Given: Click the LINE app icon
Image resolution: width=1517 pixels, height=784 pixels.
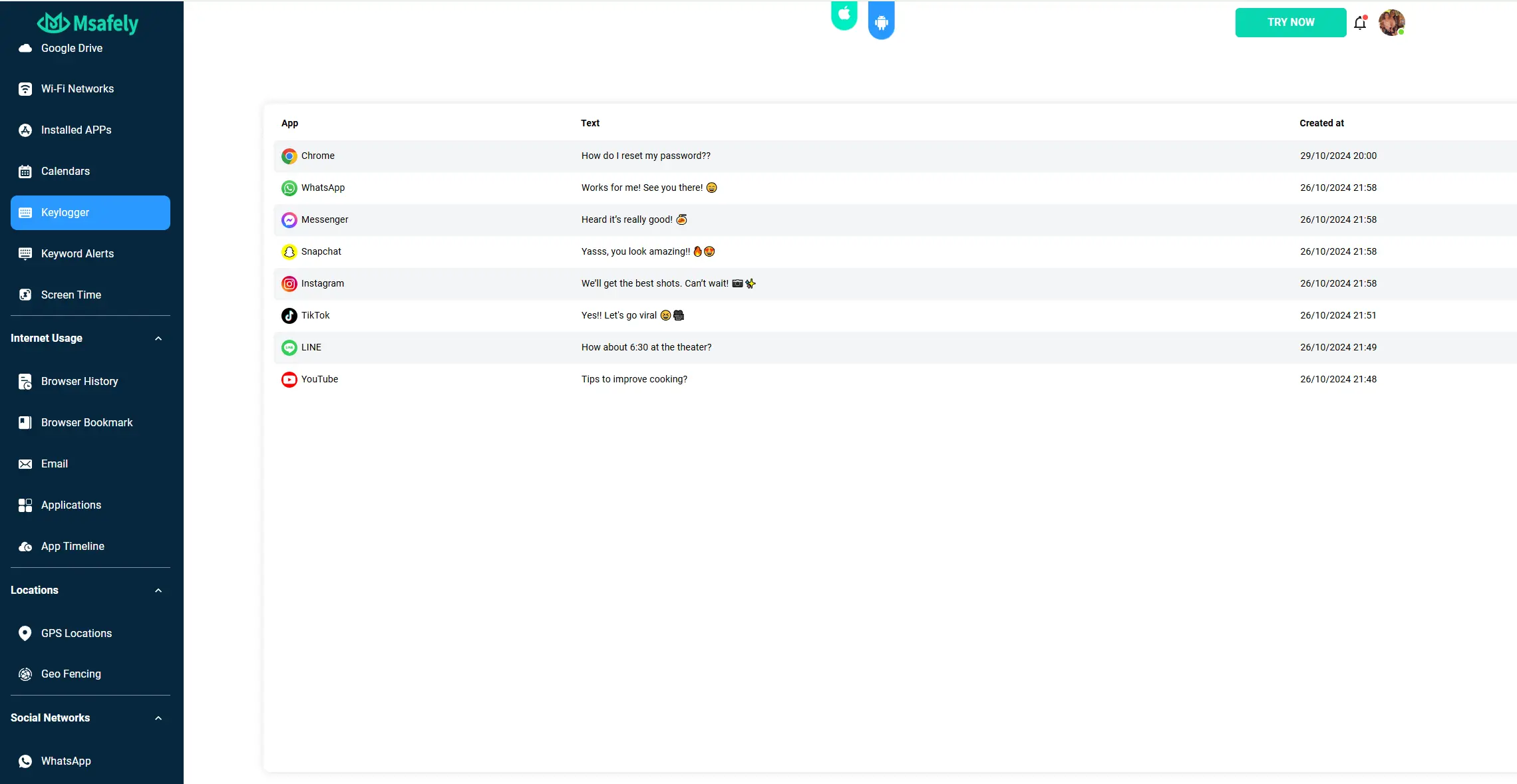Looking at the screenshot, I should coord(289,348).
